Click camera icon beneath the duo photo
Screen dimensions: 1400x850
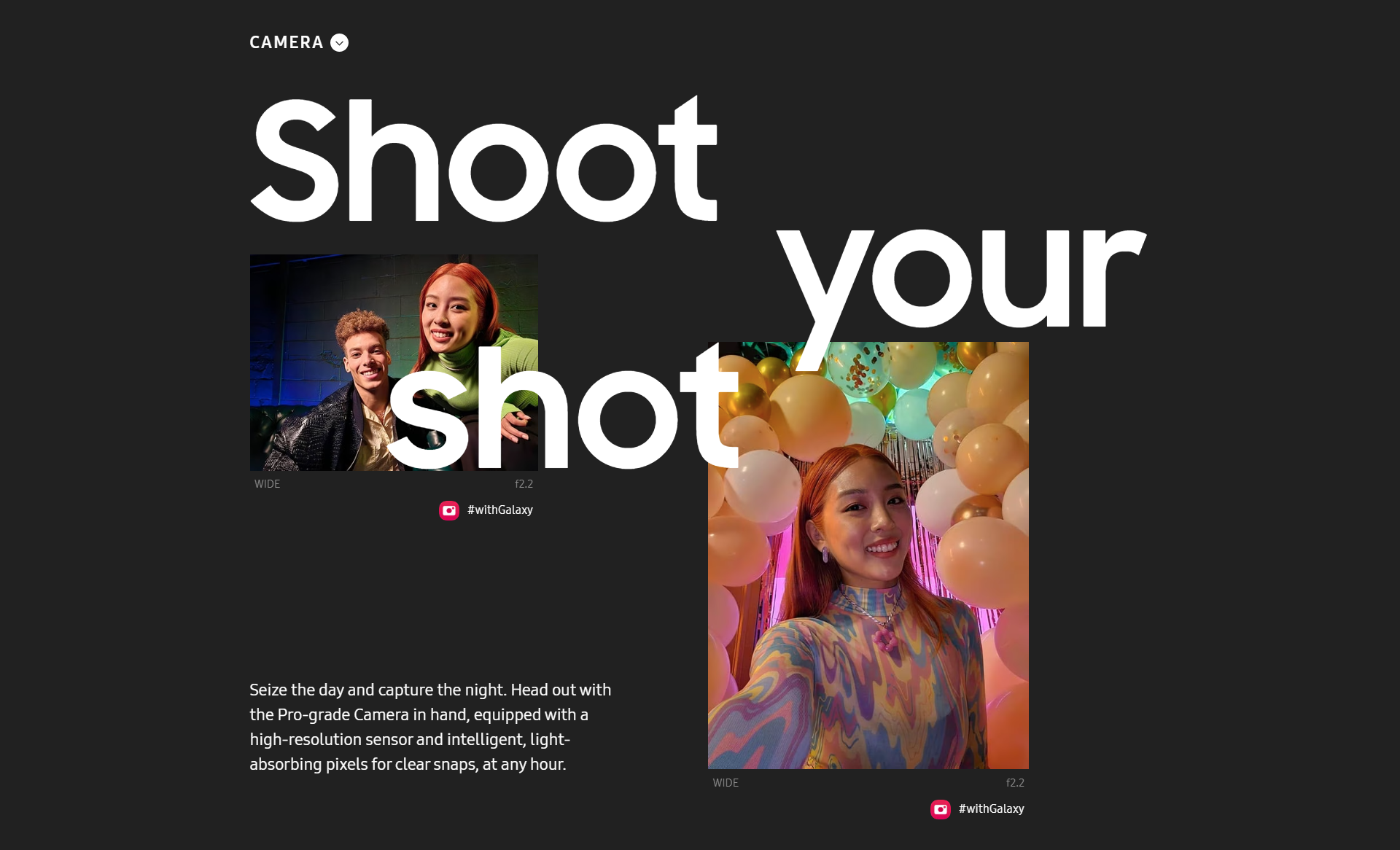pos(449,510)
